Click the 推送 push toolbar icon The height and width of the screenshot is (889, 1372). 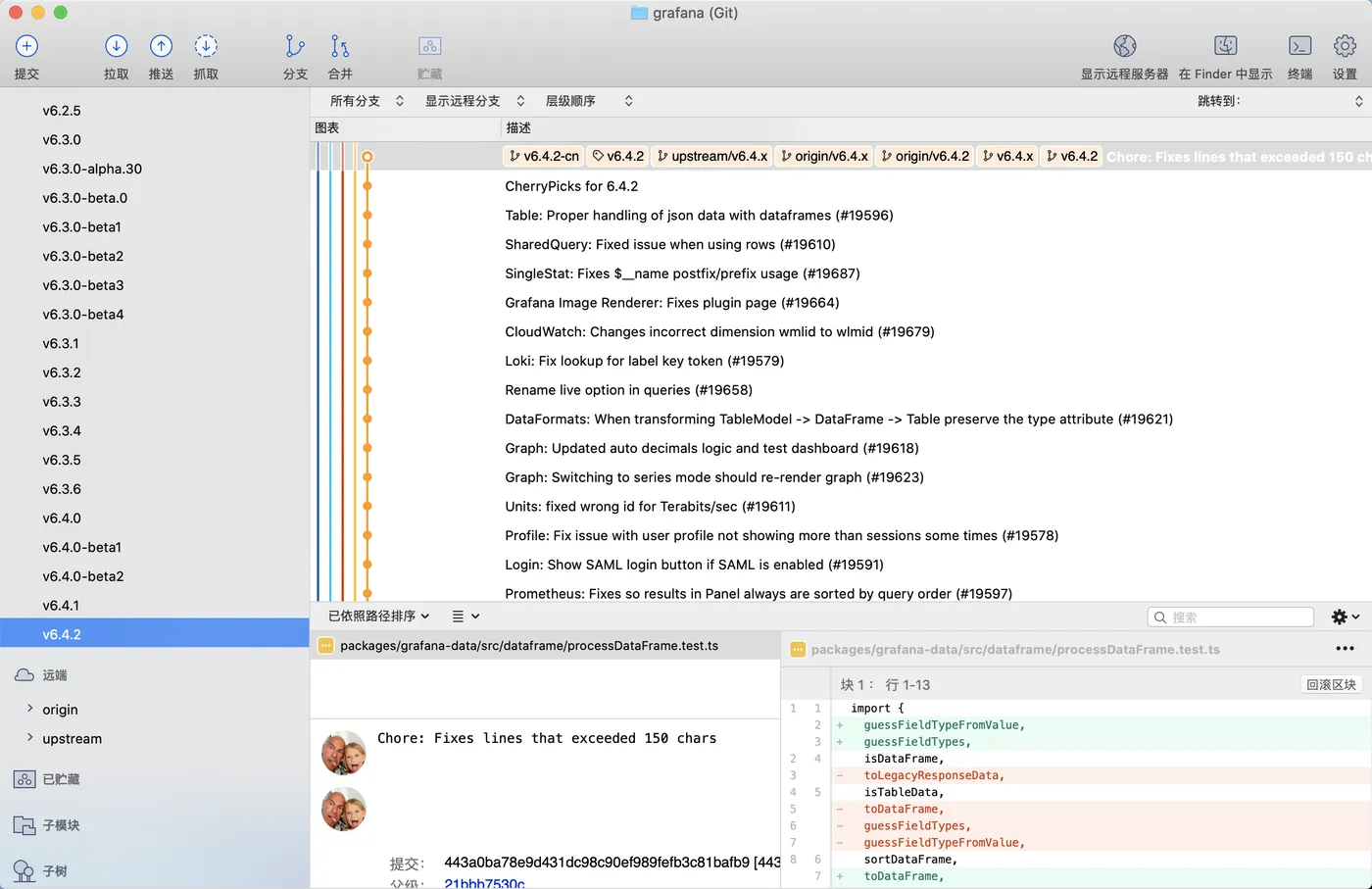[161, 46]
